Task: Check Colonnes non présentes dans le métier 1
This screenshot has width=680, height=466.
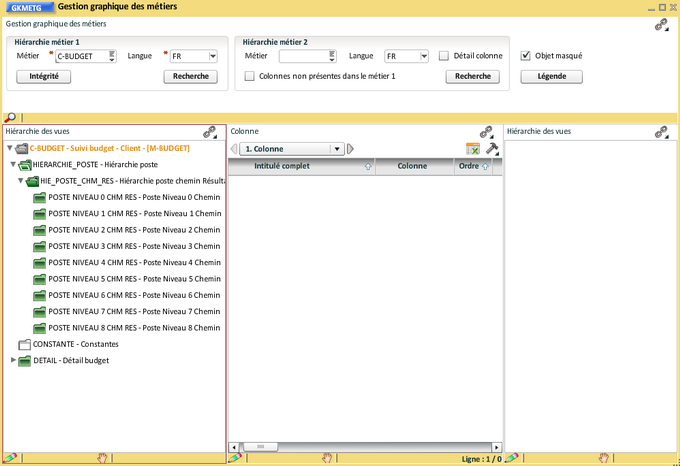Action: 250,76
